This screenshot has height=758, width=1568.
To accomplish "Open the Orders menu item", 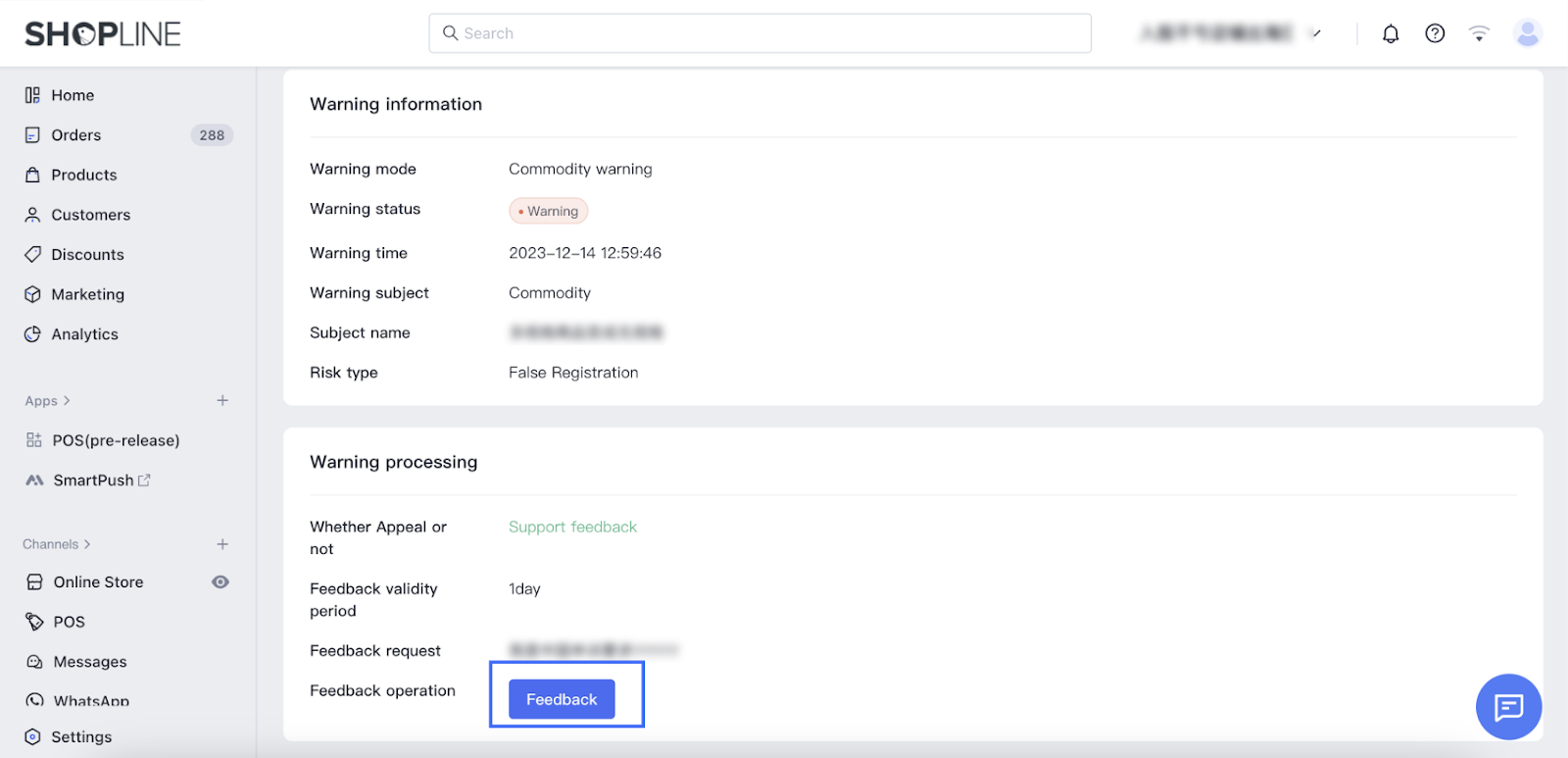I will pyautogui.click(x=76, y=135).
